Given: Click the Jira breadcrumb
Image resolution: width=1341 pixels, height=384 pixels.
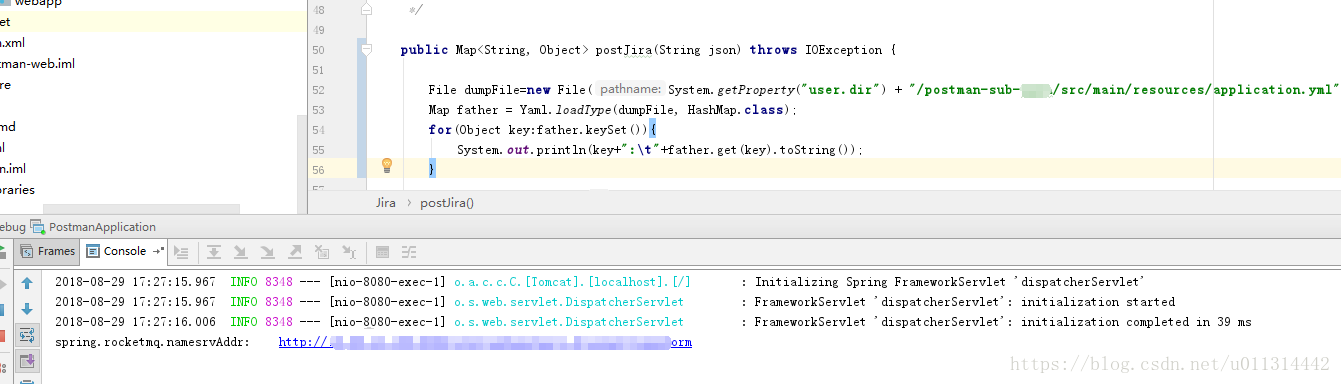Looking at the screenshot, I should (x=386, y=202).
